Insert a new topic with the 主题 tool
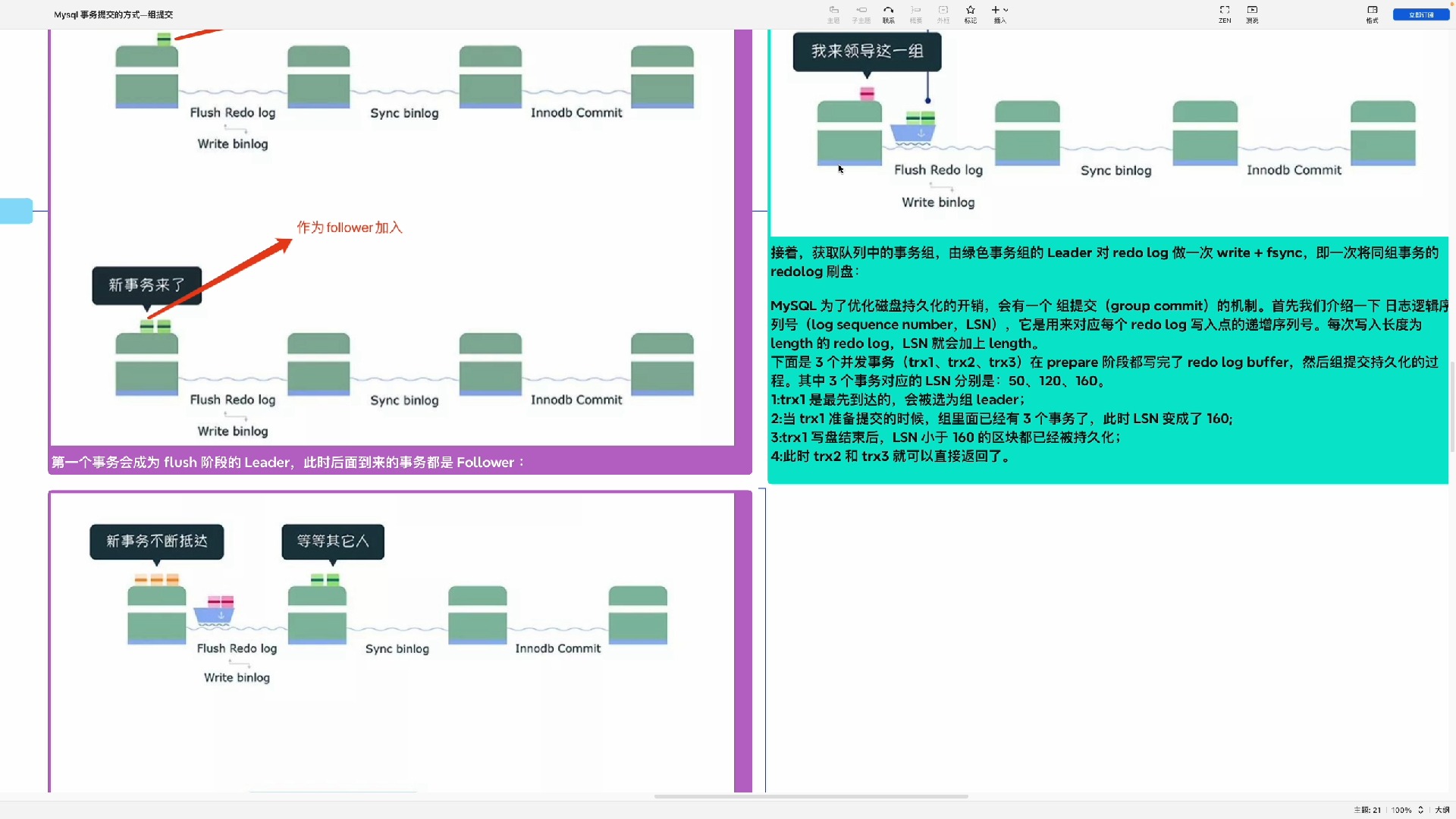 833,14
